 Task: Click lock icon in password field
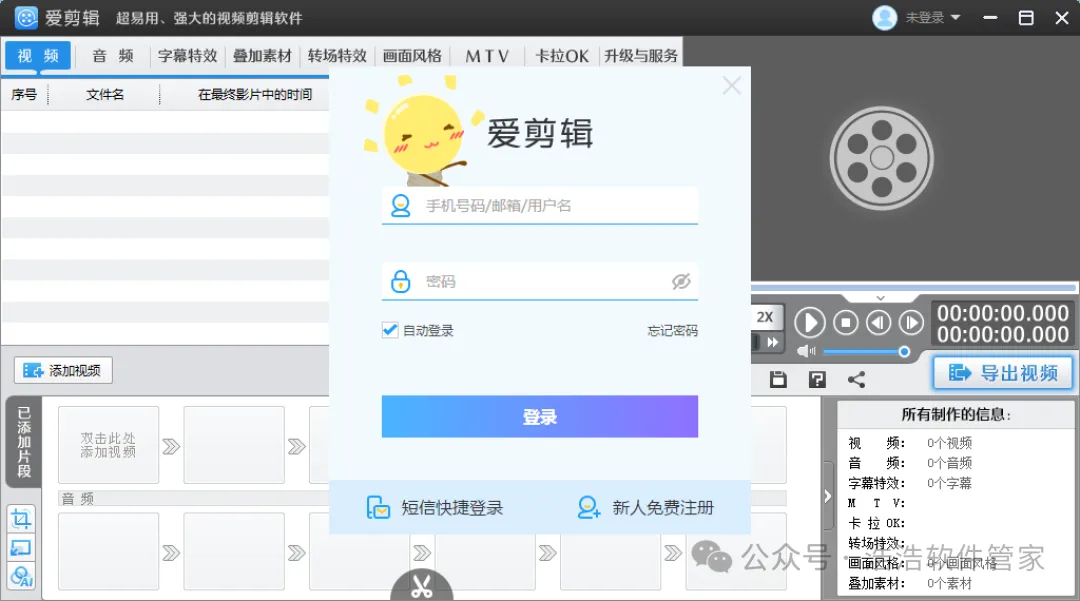(x=400, y=281)
